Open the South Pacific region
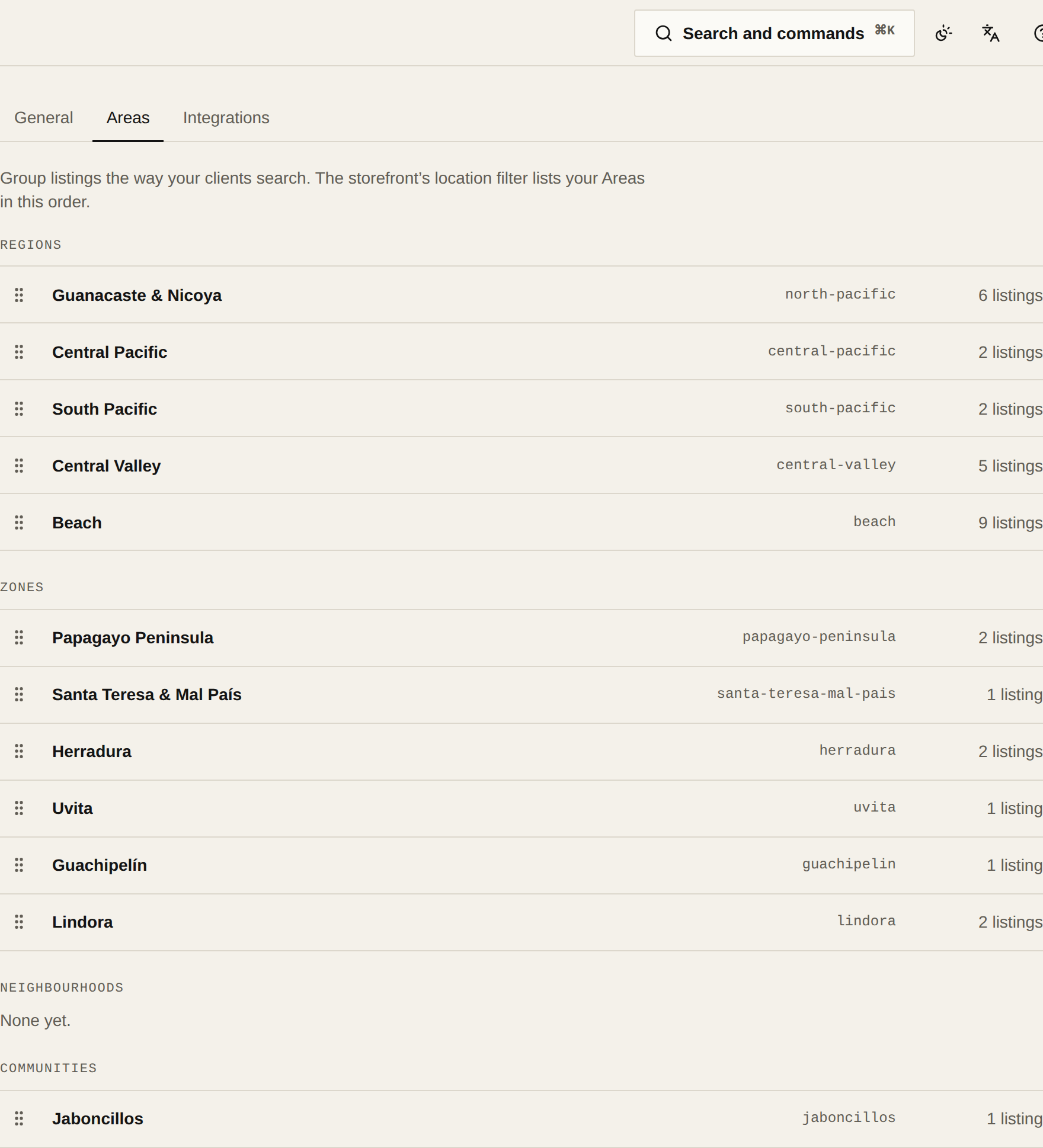This screenshot has width=1043, height=1148. 104,409
